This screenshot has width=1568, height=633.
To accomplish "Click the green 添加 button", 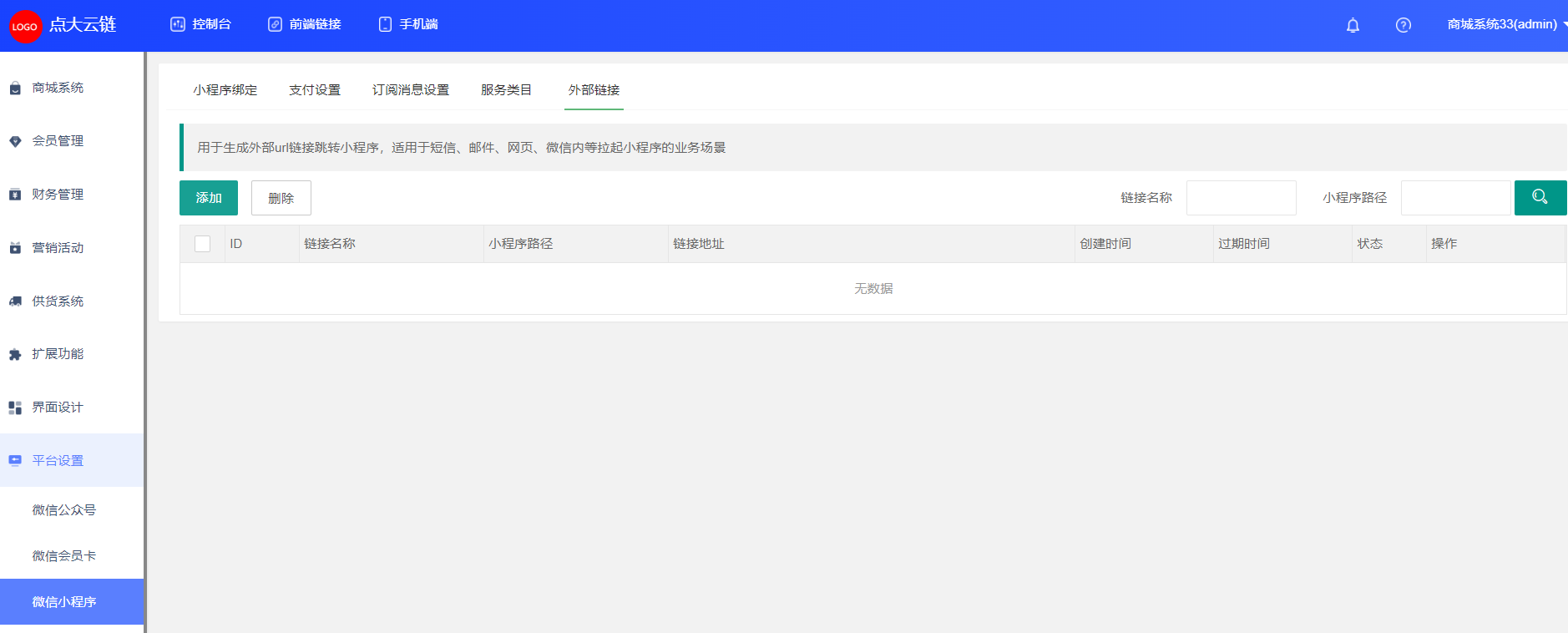I will click(209, 198).
